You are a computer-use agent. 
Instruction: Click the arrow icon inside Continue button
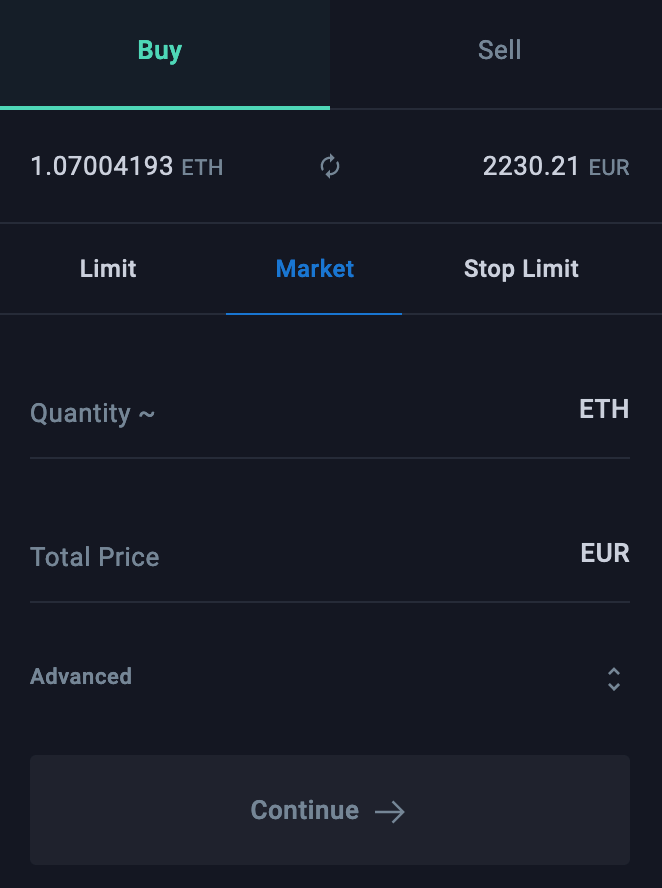(390, 811)
